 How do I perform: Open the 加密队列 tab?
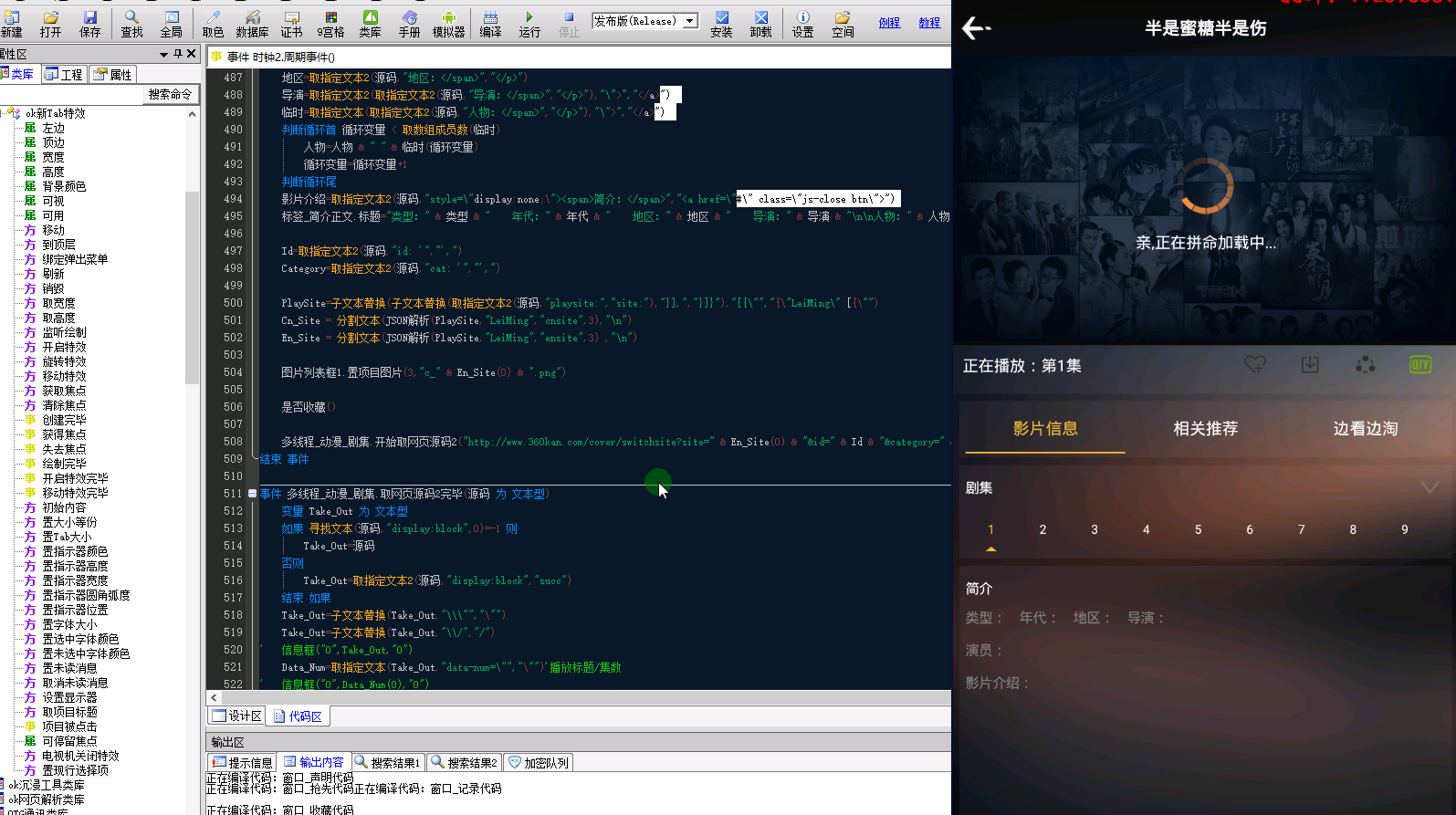click(539, 763)
